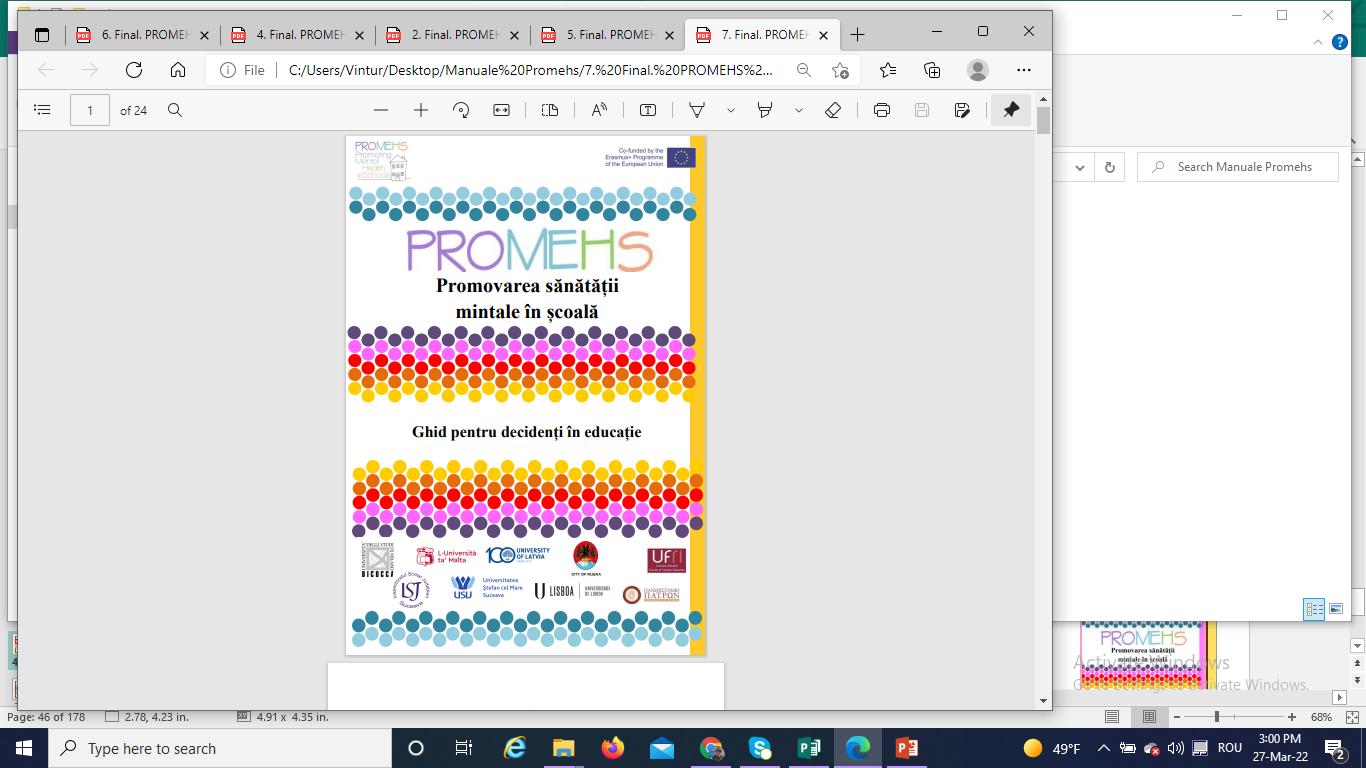The image size is (1366, 768).
Task: Fit PDF page to width
Action: [501, 110]
